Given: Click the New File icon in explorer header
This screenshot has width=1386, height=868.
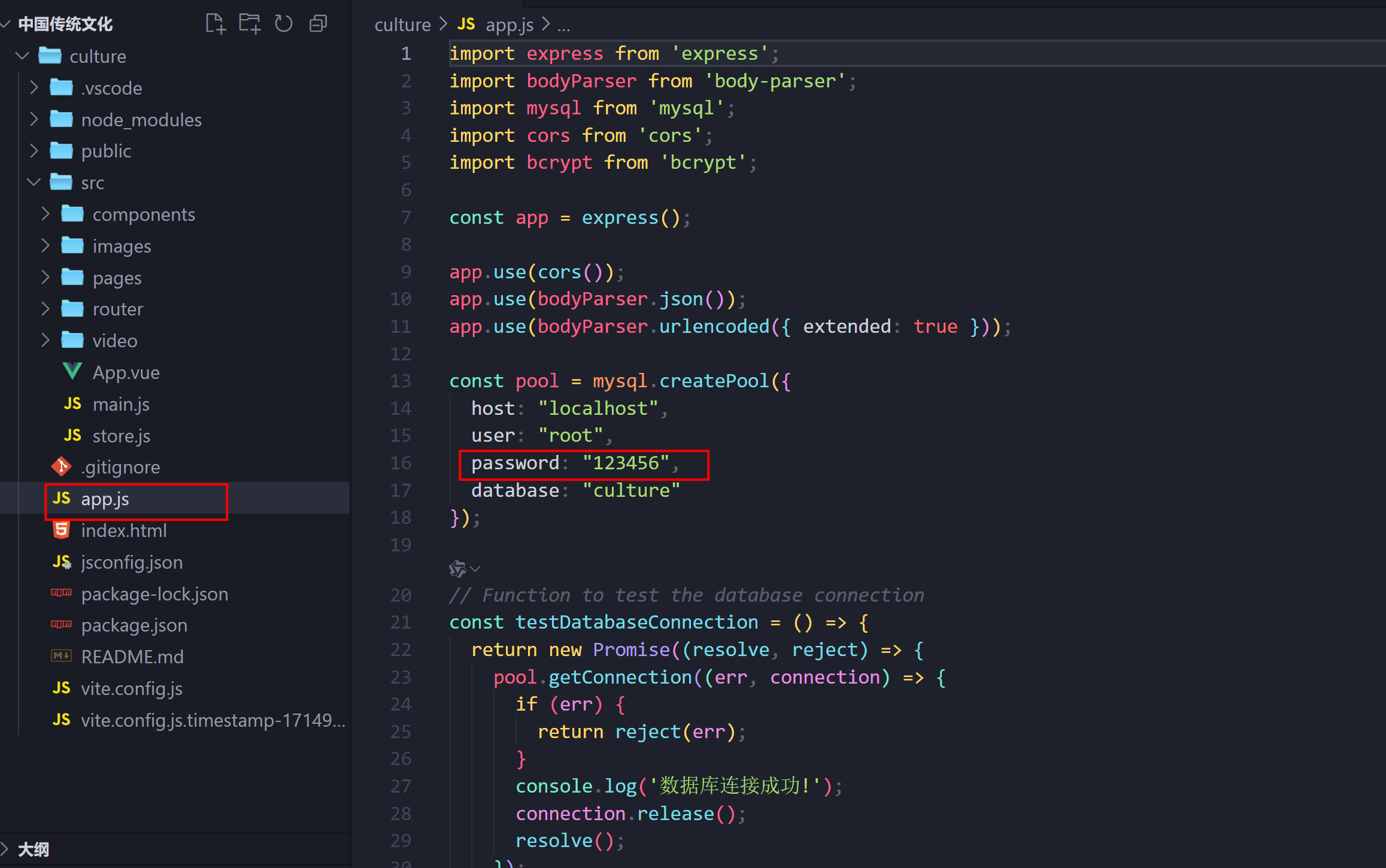Looking at the screenshot, I should point(215,24).
